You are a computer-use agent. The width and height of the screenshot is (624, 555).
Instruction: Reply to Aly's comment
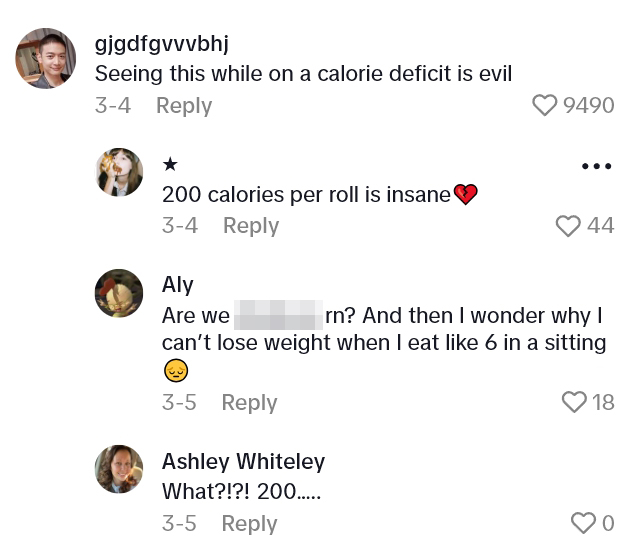point(249,402)
